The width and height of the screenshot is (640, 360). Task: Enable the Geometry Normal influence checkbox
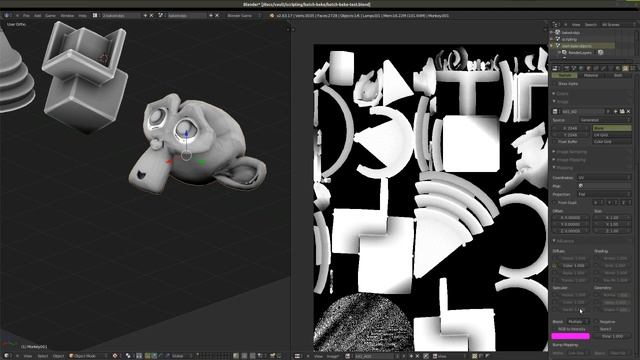point(597,295)
